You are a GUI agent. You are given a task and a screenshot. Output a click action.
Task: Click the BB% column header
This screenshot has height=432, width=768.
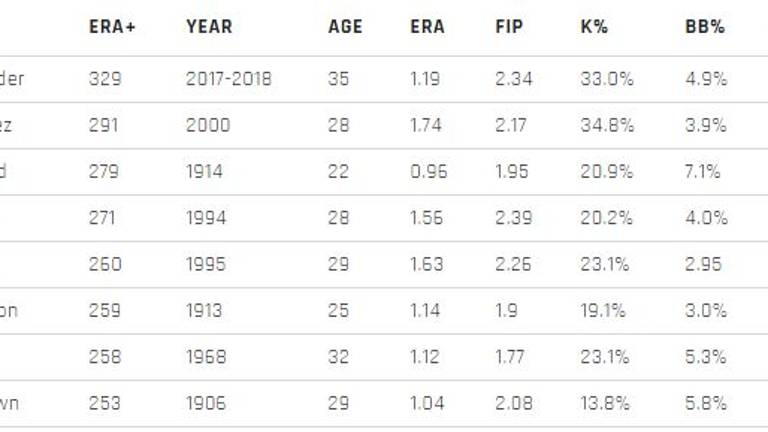pos(705,27)
